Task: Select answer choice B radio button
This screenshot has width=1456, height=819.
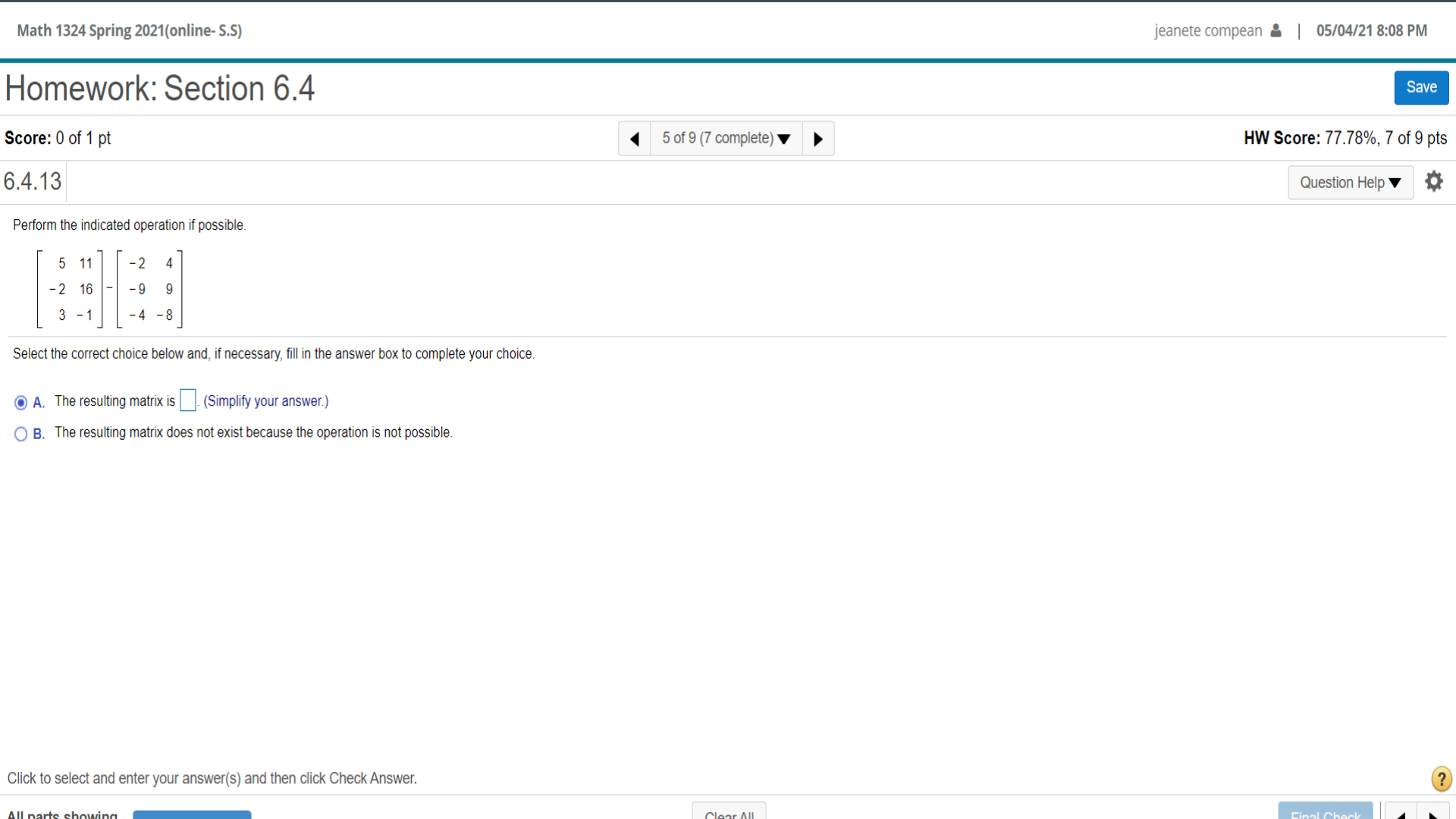Action: pyautogui.click(x=20, y=434)
